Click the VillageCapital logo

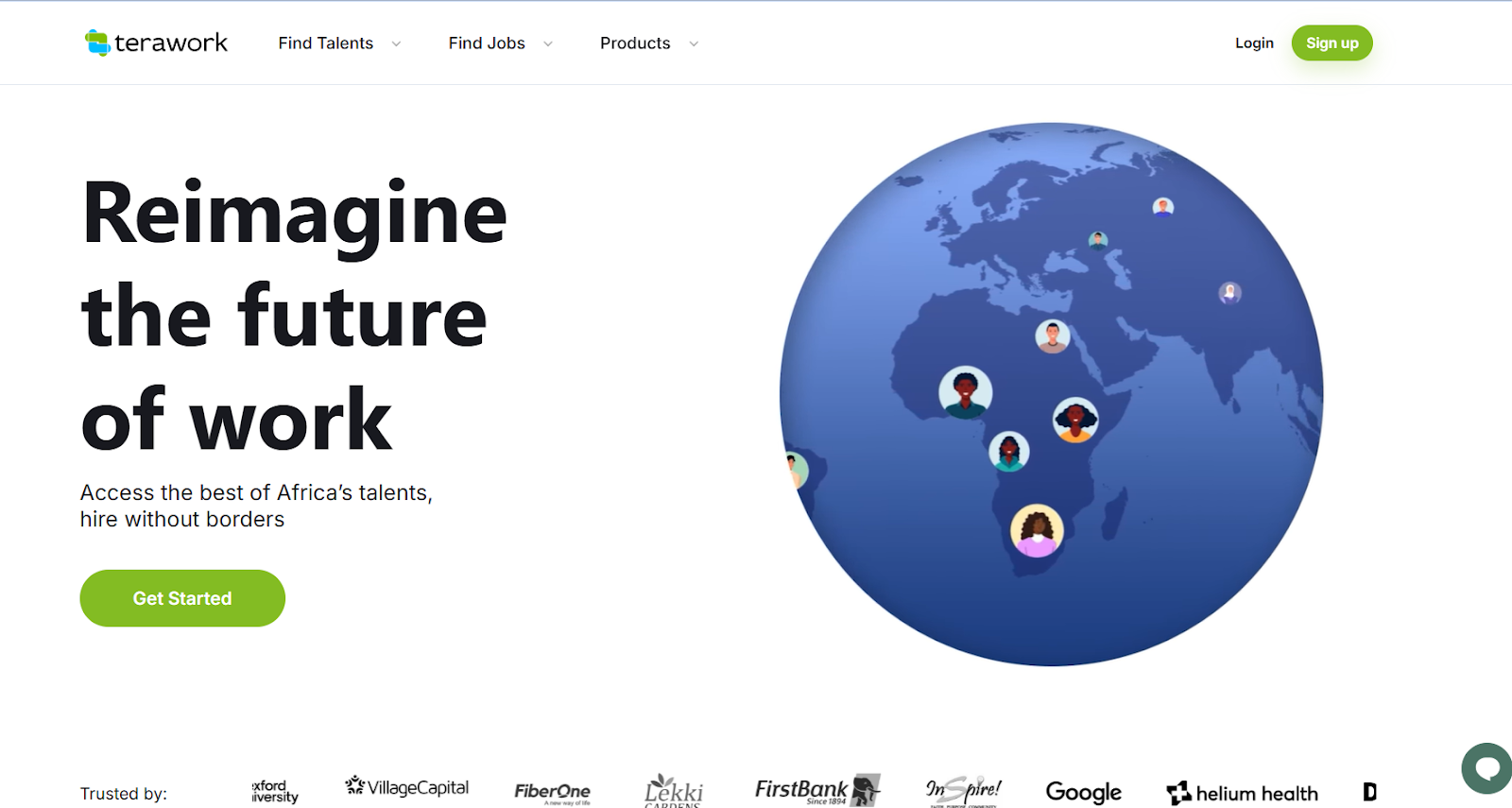407,787
